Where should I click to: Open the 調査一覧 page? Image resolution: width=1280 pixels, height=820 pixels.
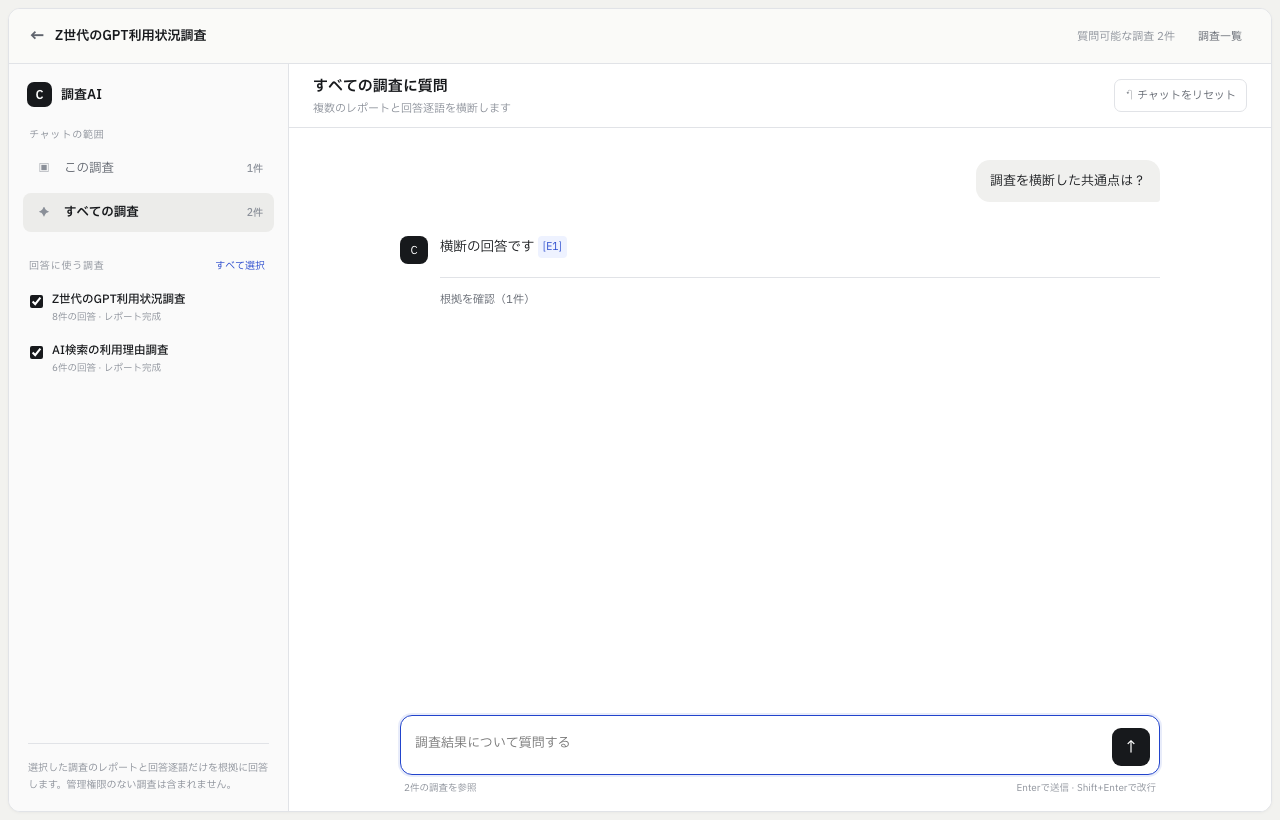[1220, 36]
